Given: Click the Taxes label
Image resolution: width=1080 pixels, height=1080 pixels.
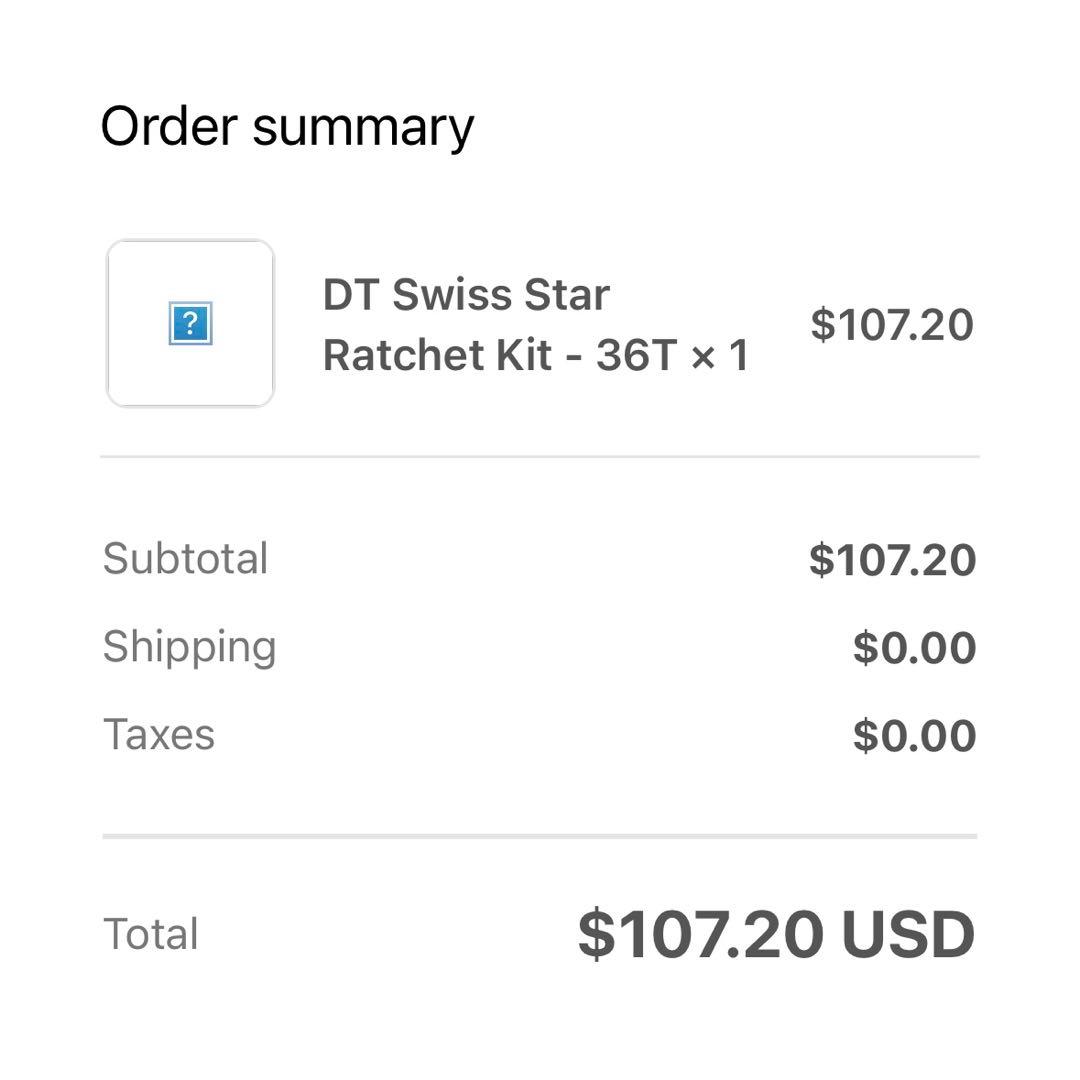Looking at the screenshot, I should point(158,735).
